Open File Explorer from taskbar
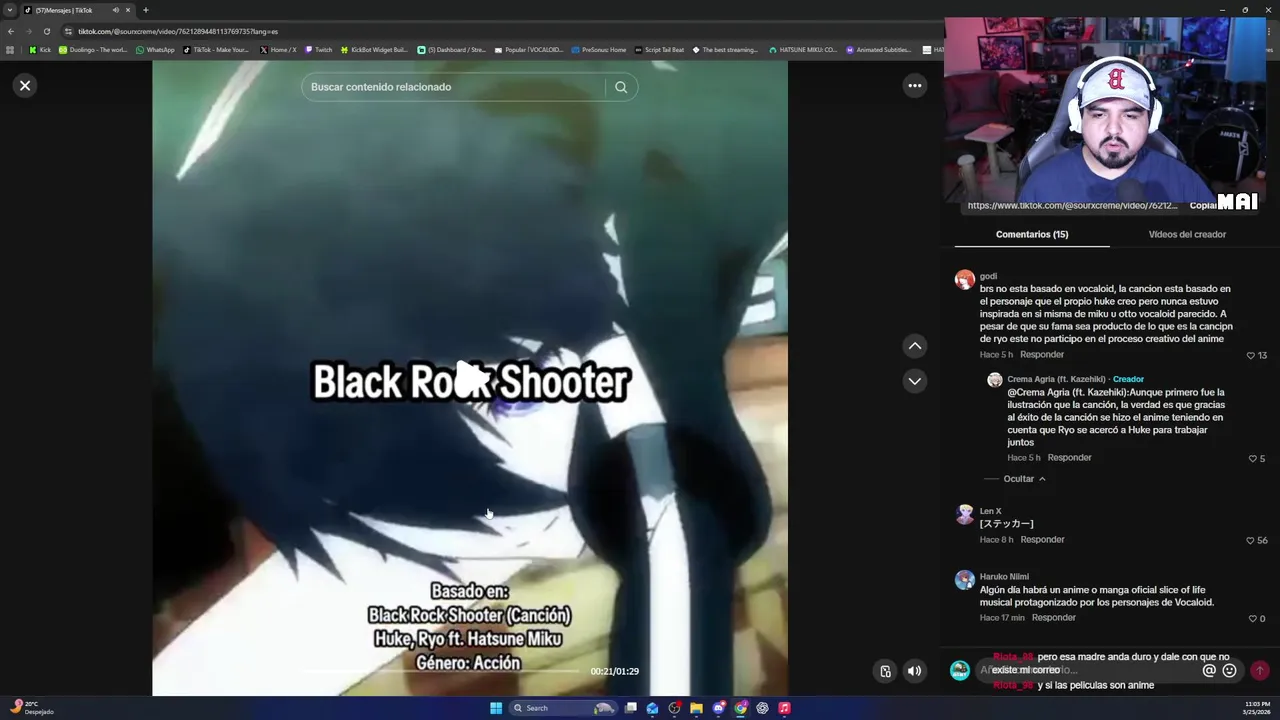 (x=696, y=708)
